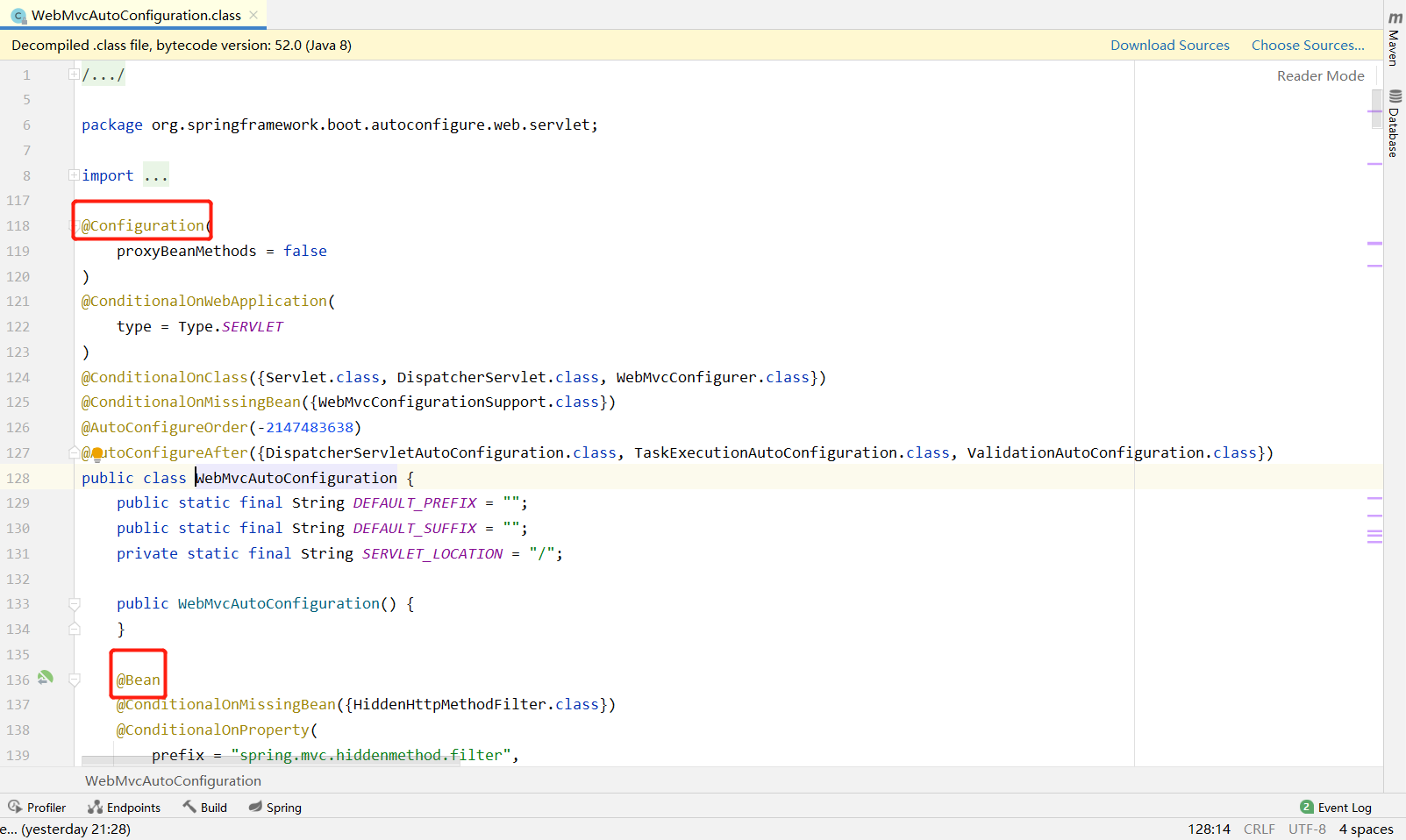Click the Event Log notification count badge

coord(1307,807)
